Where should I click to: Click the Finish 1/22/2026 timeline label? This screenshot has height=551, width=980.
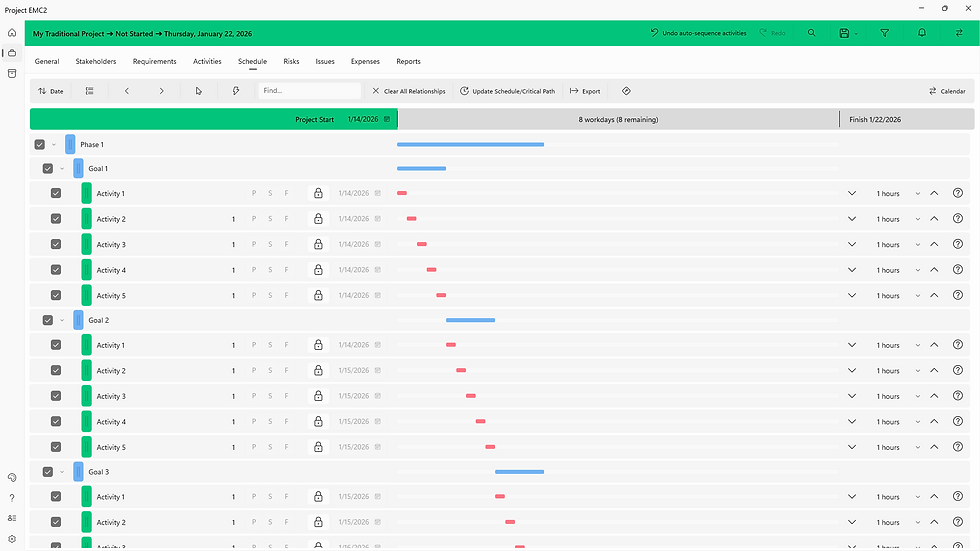(875, 119)
